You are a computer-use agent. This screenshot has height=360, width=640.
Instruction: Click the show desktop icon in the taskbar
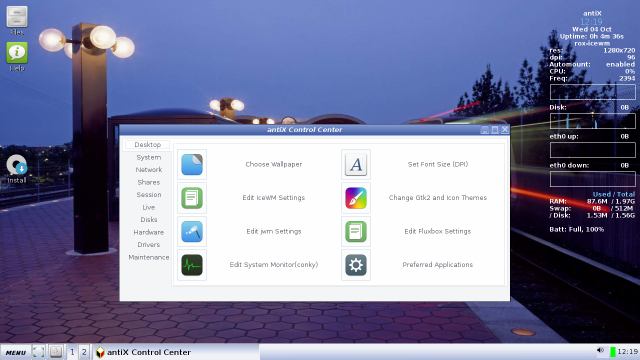[38, 352]
